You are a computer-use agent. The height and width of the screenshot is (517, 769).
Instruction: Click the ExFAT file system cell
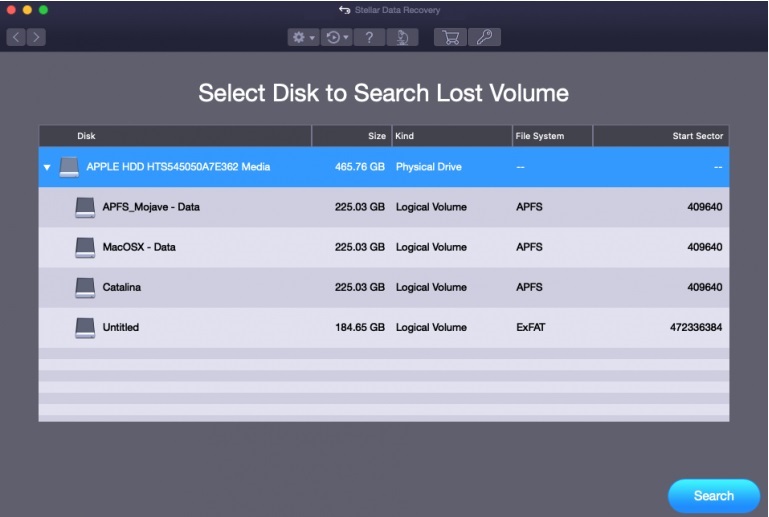point(530,328)
